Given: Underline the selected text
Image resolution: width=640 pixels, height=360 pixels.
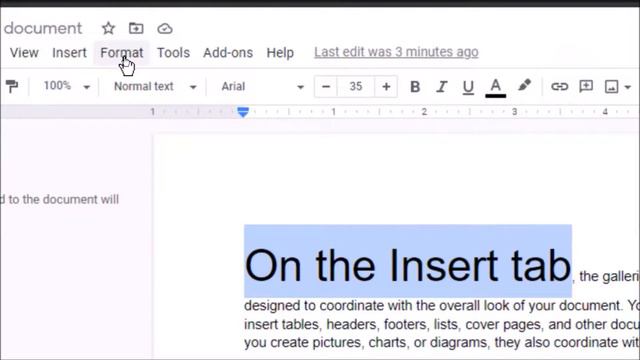Looking at the screenshot, I should coord(468,87).
